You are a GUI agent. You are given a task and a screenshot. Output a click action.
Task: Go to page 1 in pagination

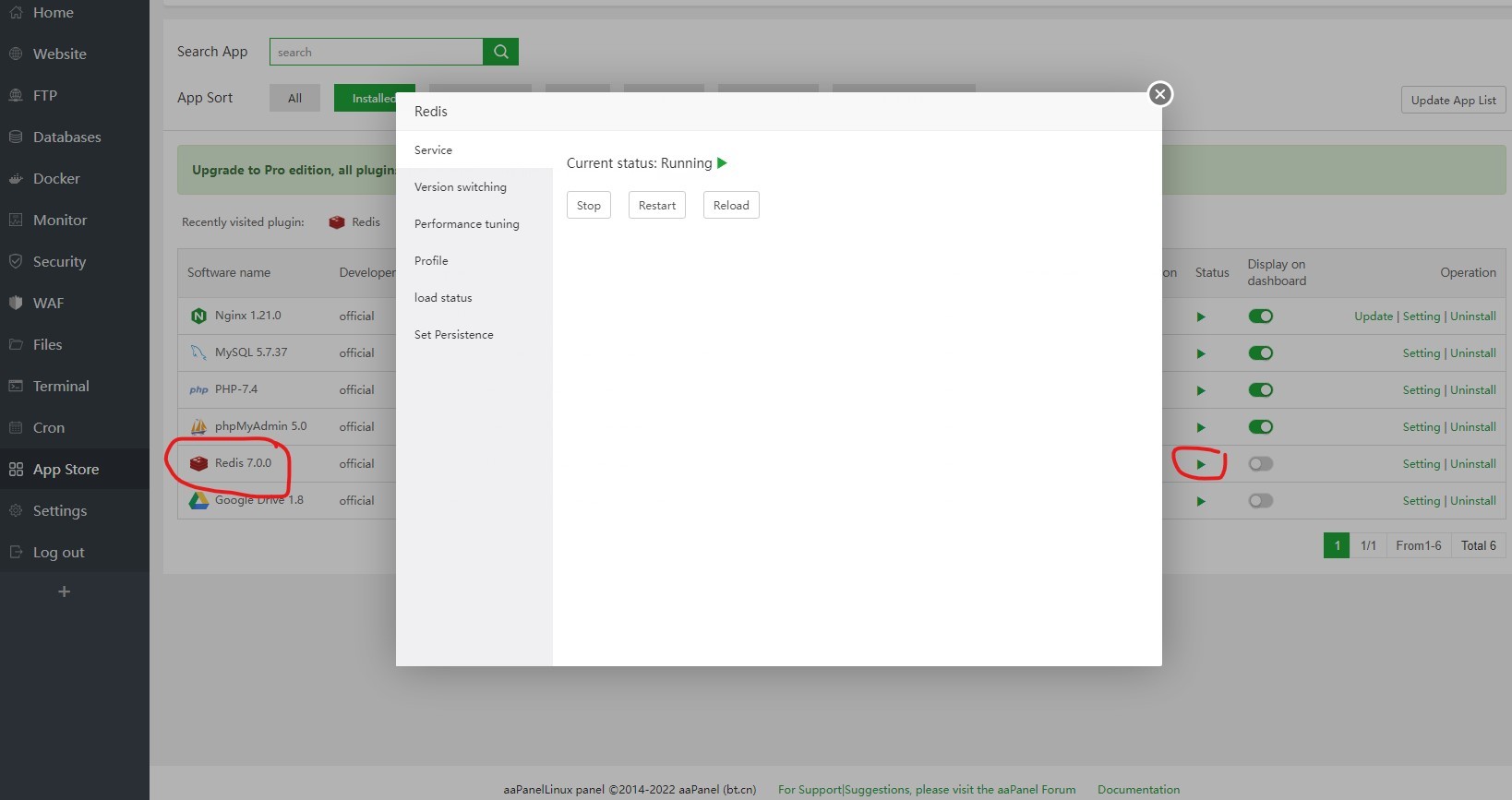tap(1337, 545)
